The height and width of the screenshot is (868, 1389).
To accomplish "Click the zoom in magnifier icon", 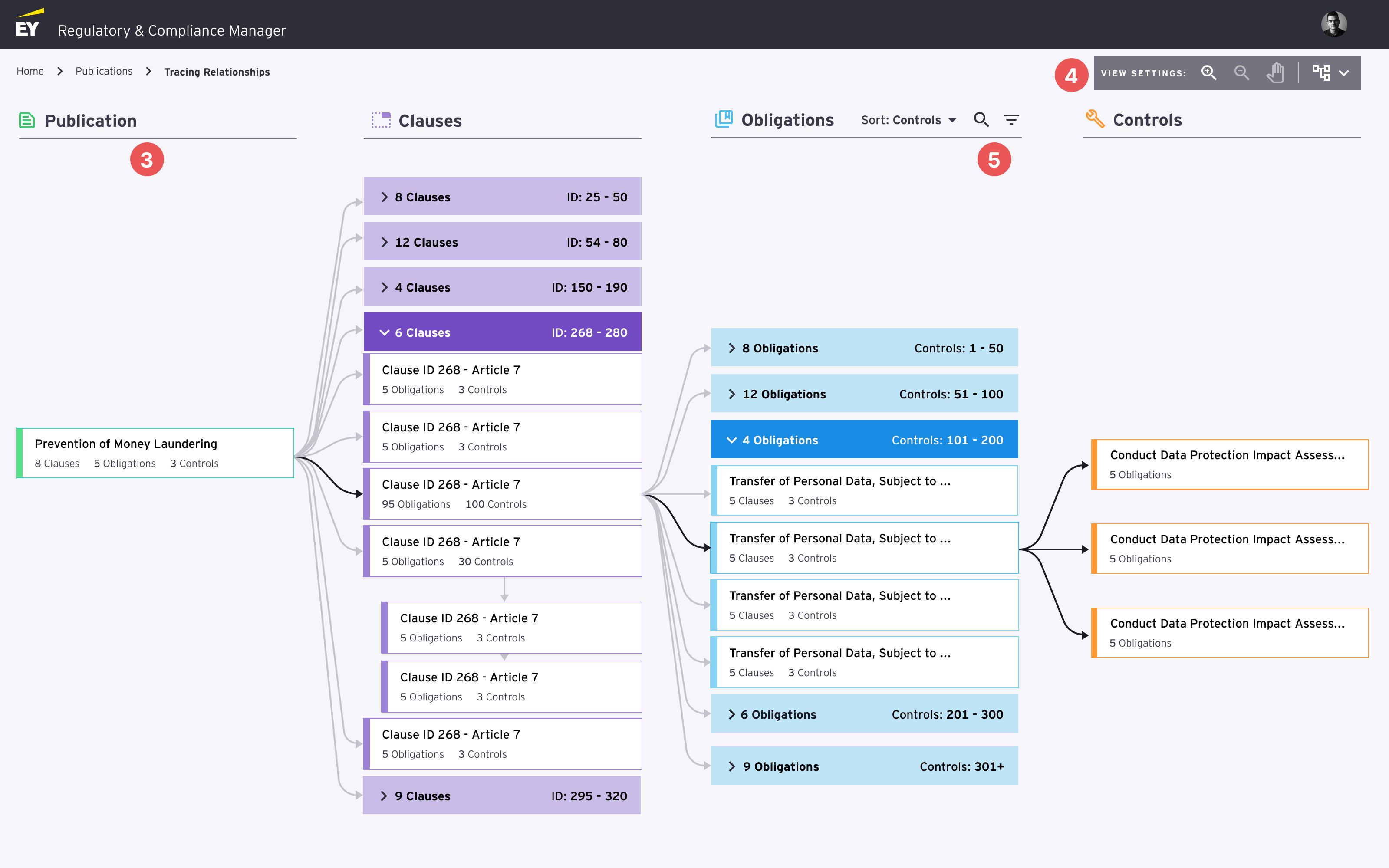I will click(1209, 73).
